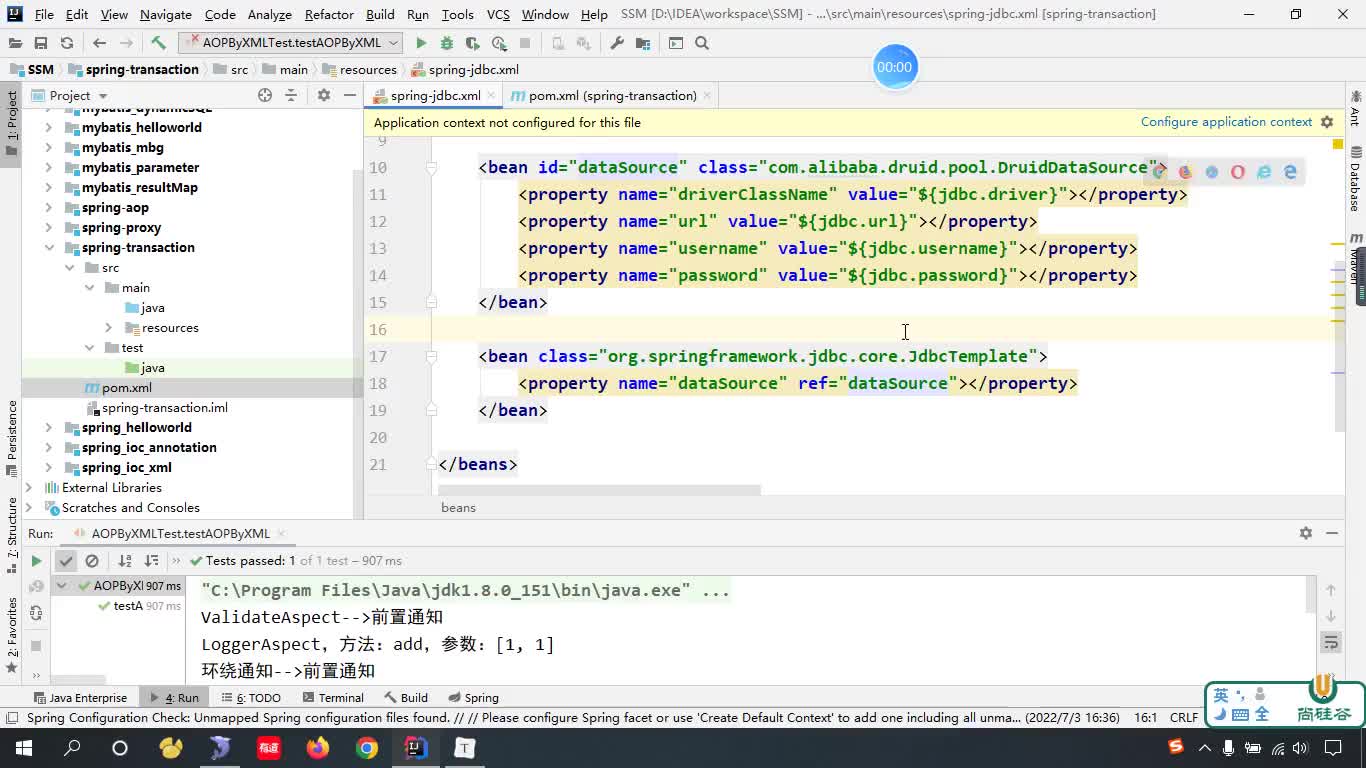Locate current file with crosshair icon
The height and width of the screenshot is (768, 1366).
click(265, 95)
